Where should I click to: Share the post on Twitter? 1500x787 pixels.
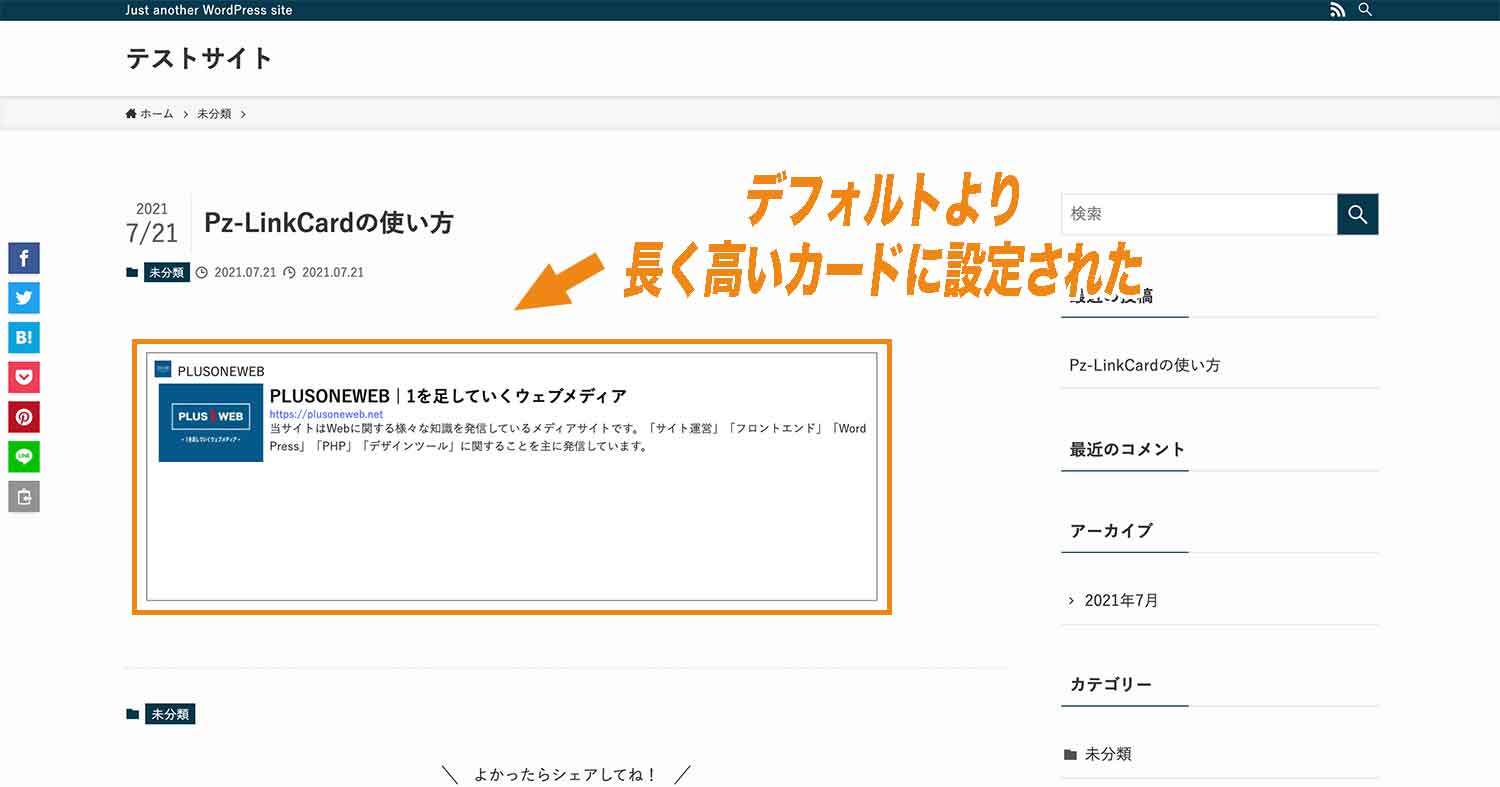click(23, 297)
